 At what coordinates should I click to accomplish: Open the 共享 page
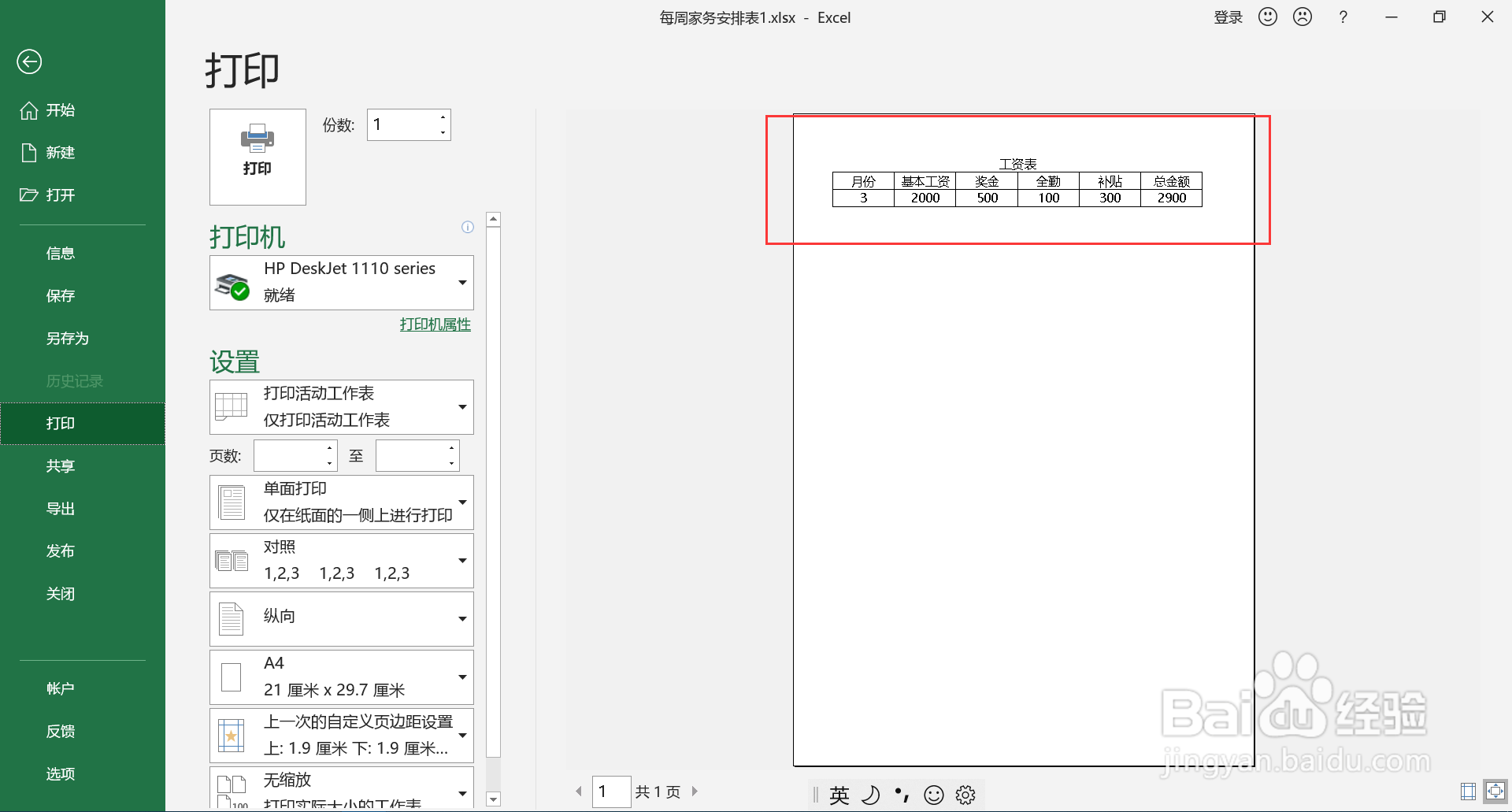click(x=61, y=466)
